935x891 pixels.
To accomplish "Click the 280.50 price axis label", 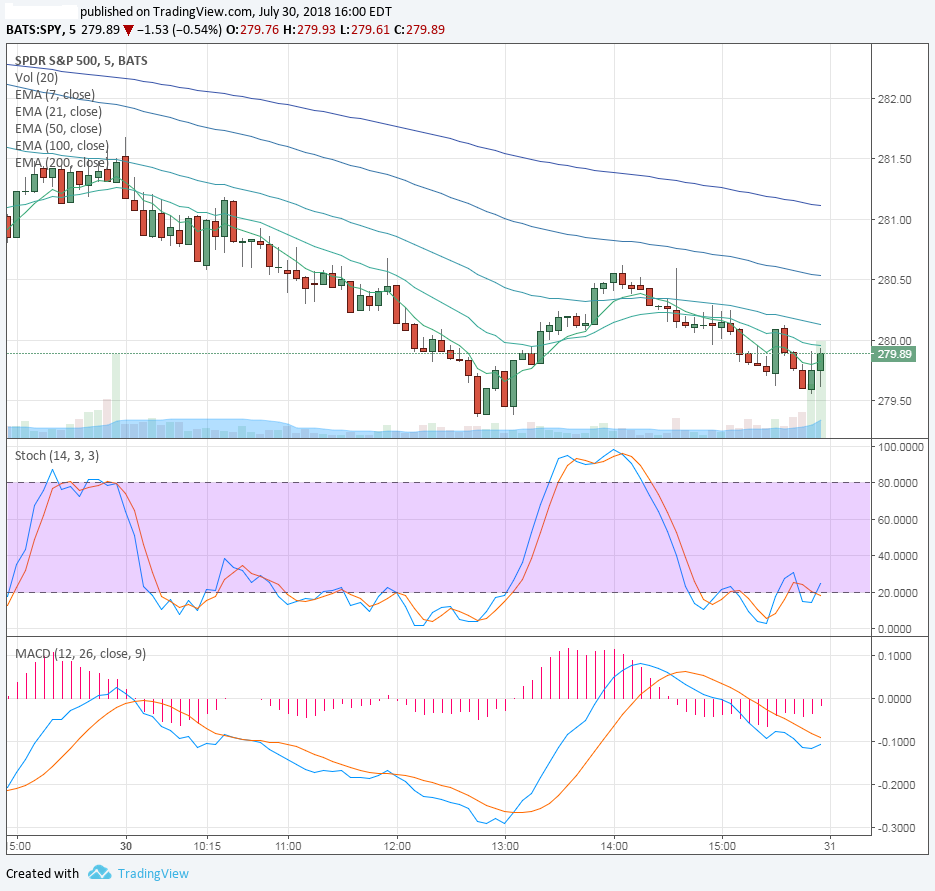I will (x=894, y=280).
